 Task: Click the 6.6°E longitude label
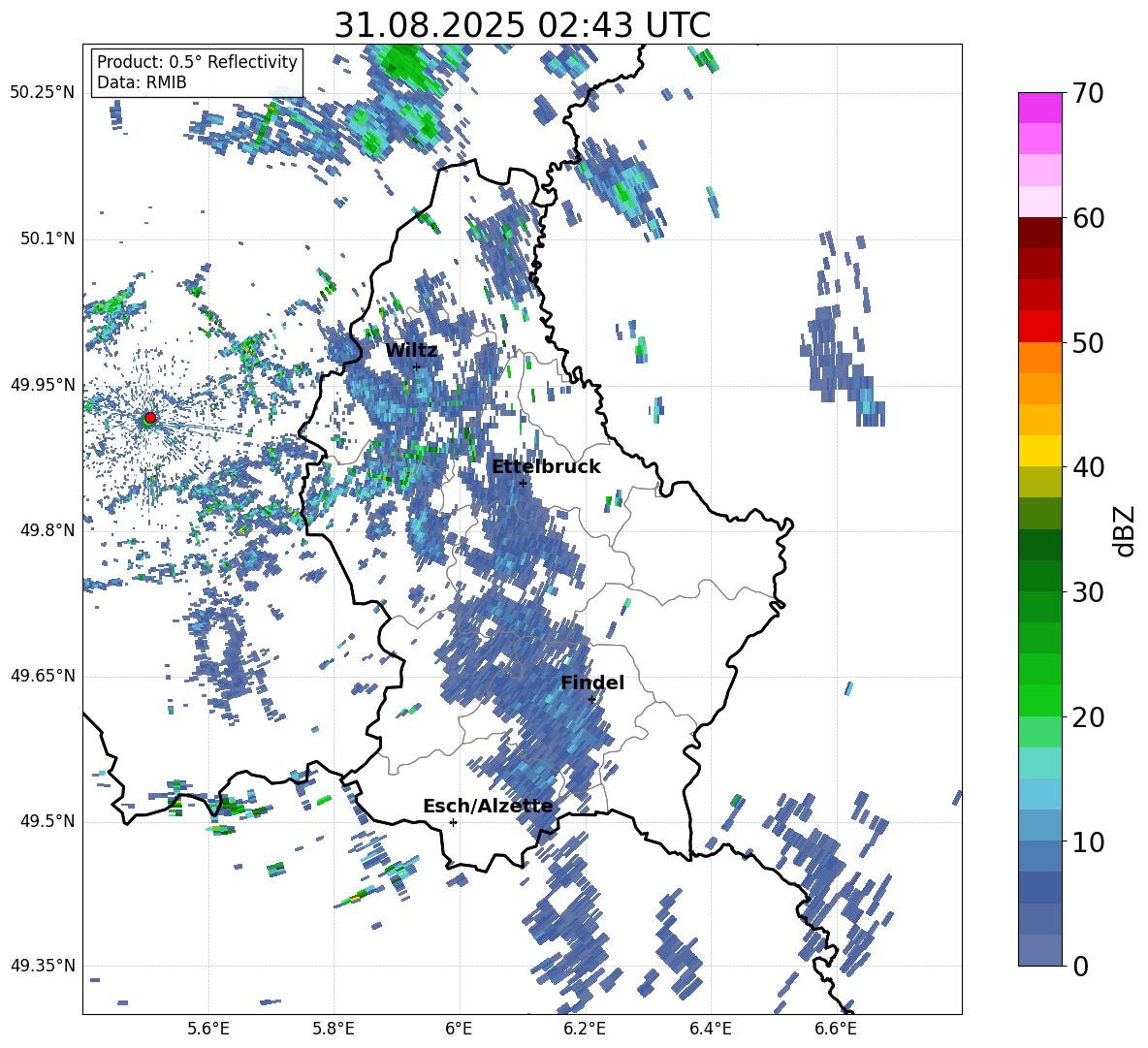836,1029
